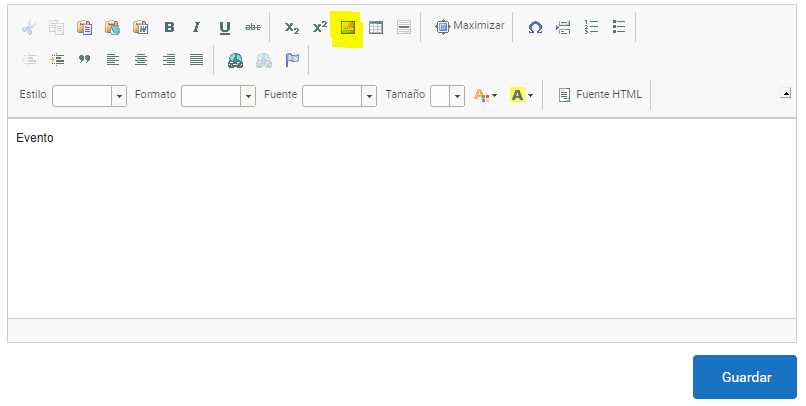The width and height of the screenshot is (806, 406).
Task: Apply block quote formatting
Action: click(84, 60)
